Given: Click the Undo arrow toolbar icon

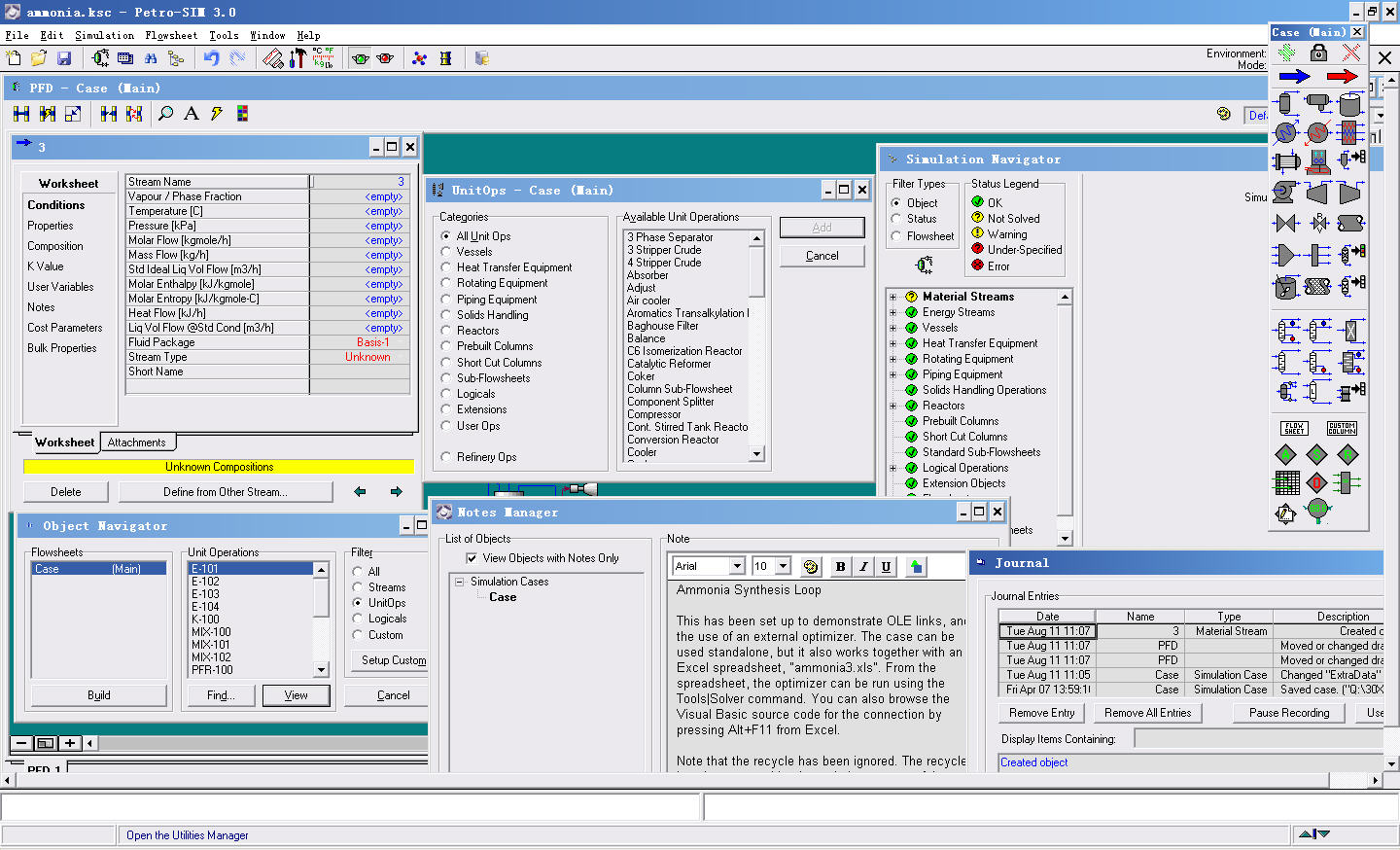Looking at the screenshot, I should pyautogui.click(x=211, y=58).
